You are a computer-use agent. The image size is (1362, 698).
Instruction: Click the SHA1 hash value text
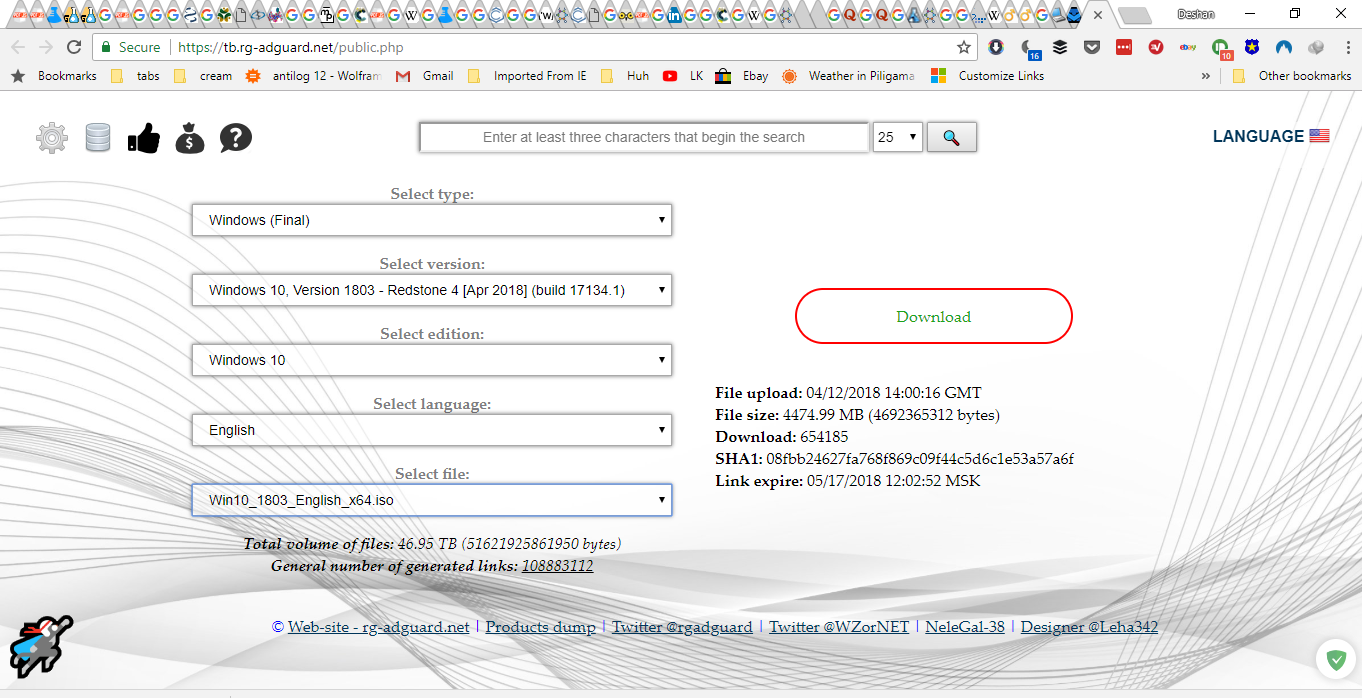[920, 459]
